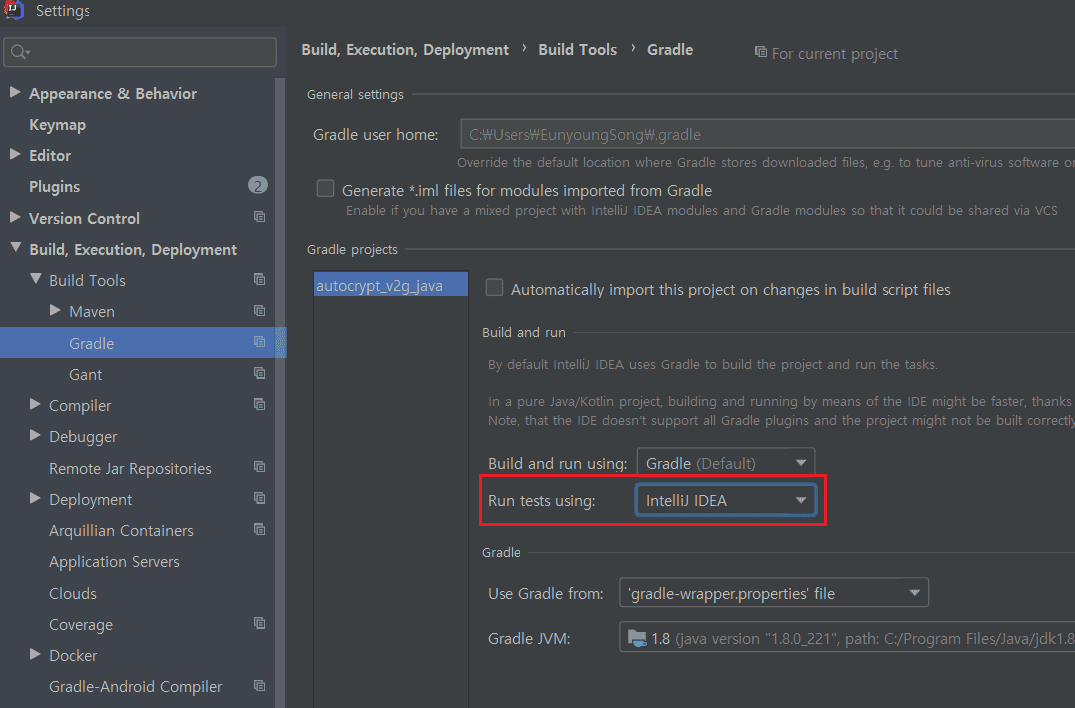The image size is (1075, 708).
Task: Select Keymap in the settings tree
Action: [57, 125]
